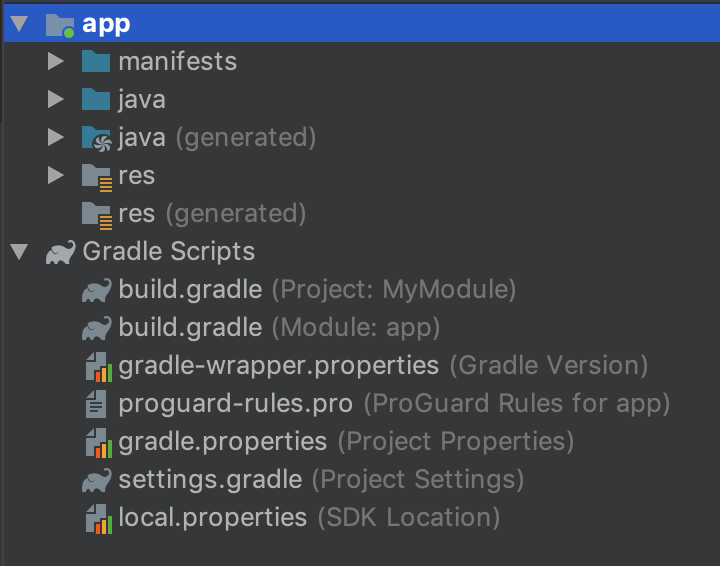The width and height of the screenshot is (720, 566).
Task: Expand the manifests folder arrow
Action: coord(56,61)
